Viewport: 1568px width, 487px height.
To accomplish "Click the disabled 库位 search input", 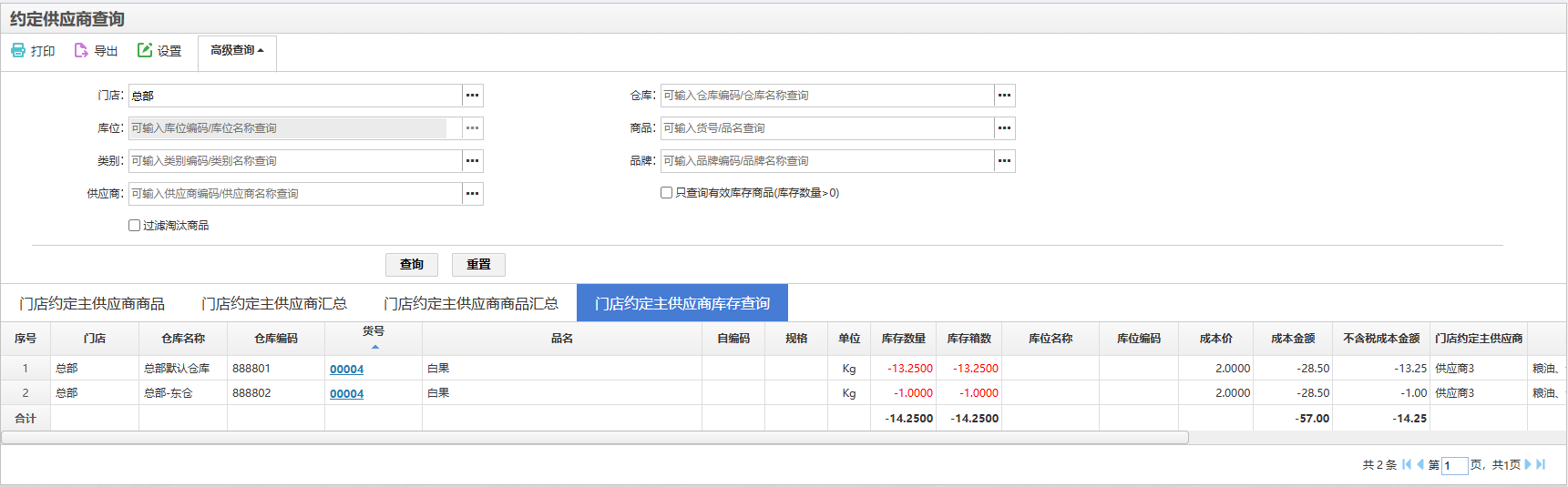I will point(295,128).
